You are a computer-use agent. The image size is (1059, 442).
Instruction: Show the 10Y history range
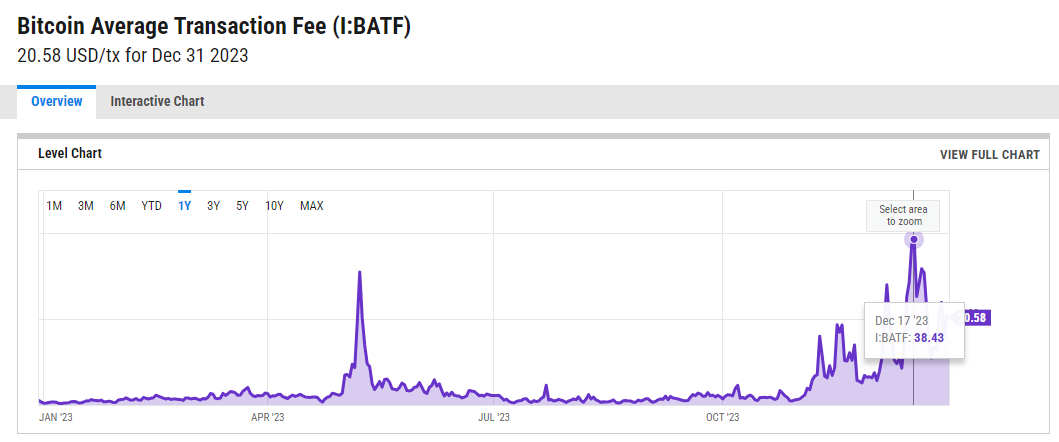274,206
